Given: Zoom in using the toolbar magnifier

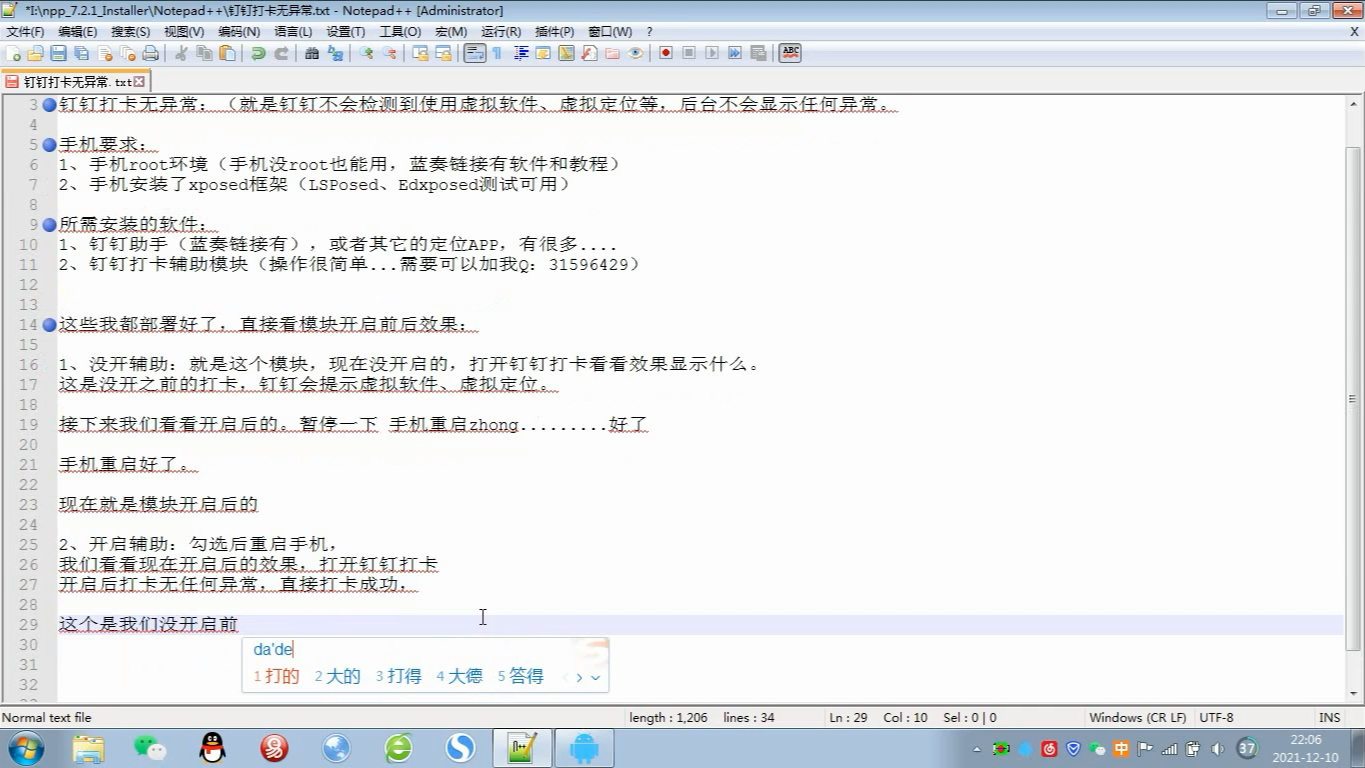Looking at the screenshot, I should [x=366, y=53].
